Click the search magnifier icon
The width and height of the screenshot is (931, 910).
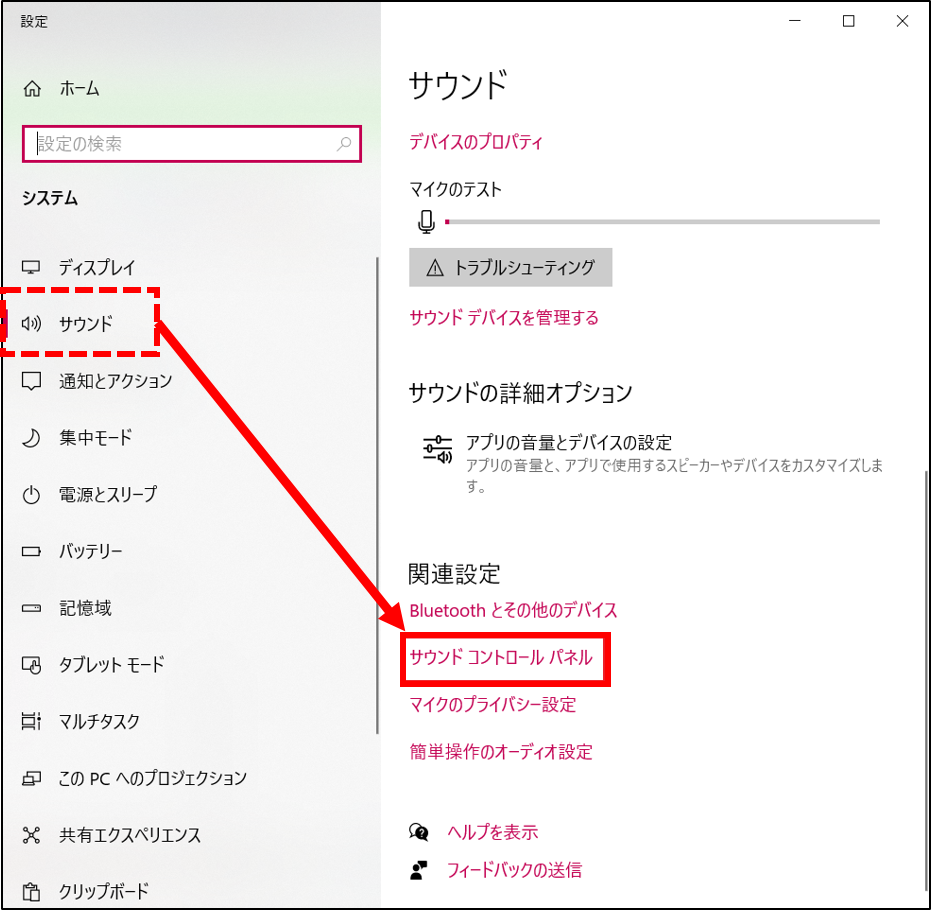click(344, 144)
